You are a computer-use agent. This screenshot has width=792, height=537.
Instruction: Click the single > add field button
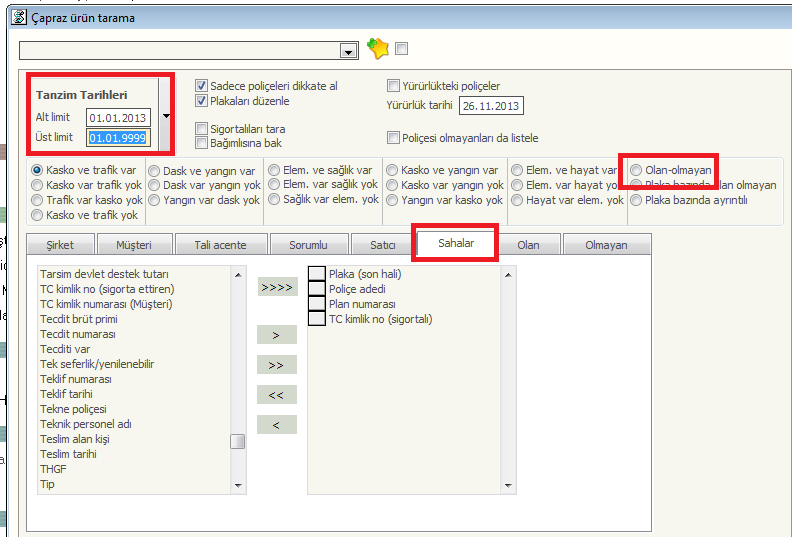[x=276, y=335]
